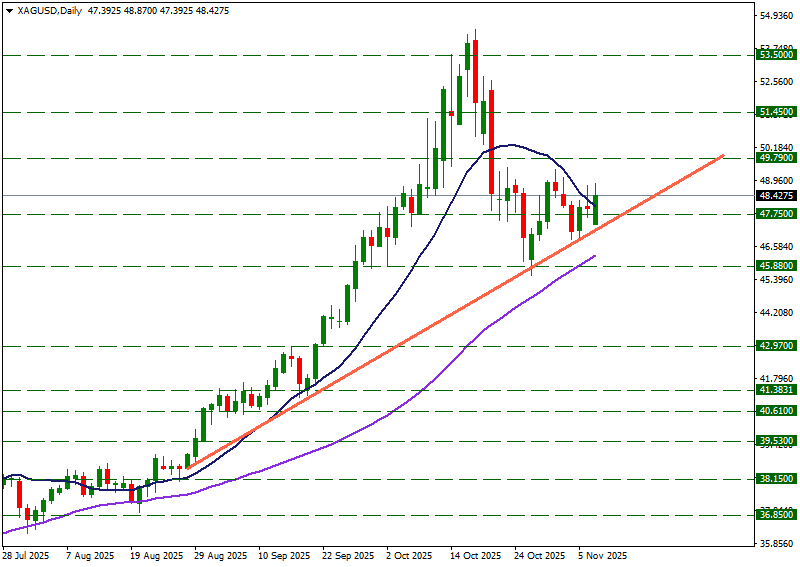Click the tallest red candle at the peak

[x=491, y=140]
